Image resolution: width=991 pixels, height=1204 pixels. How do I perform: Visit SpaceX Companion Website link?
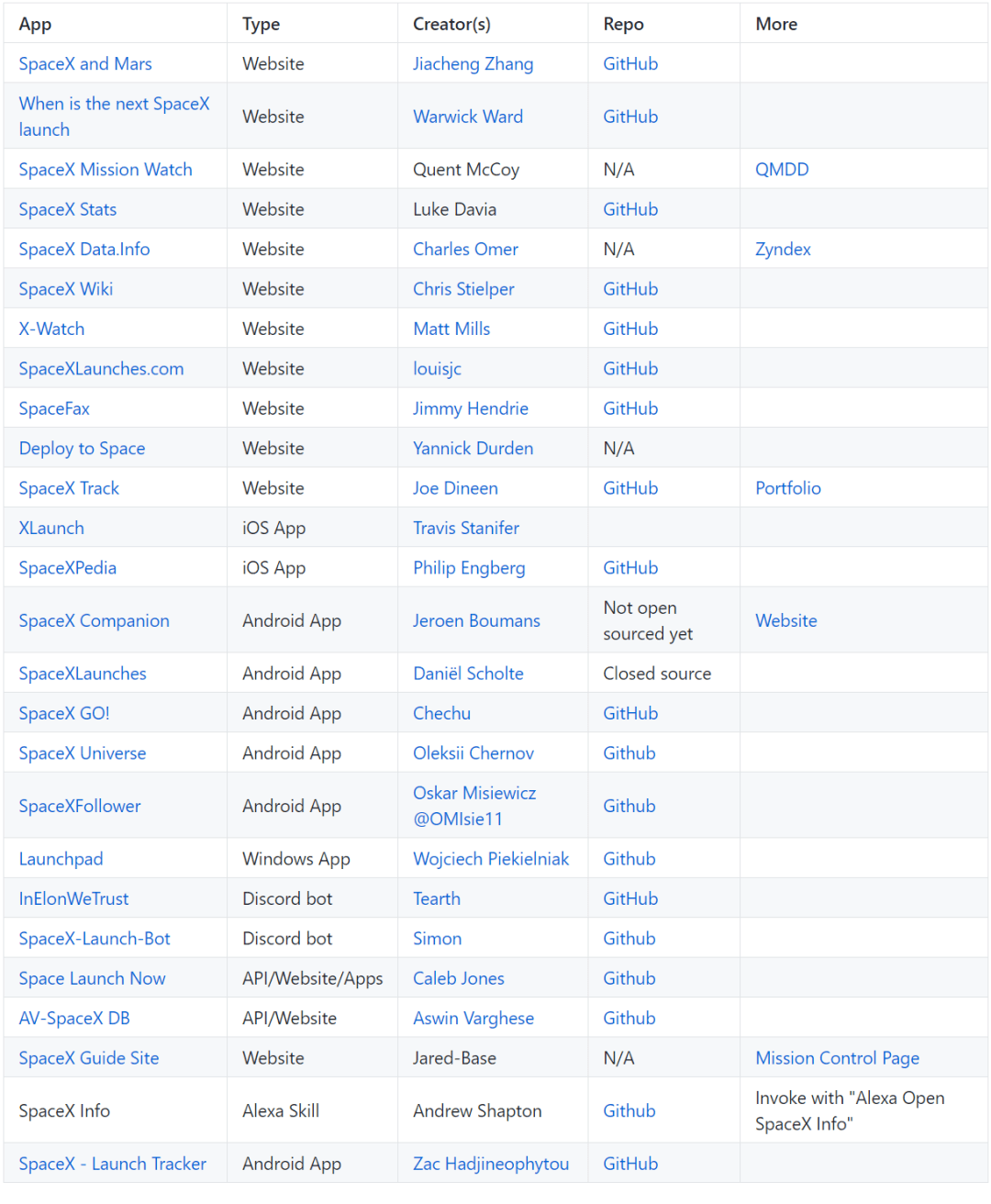pyautogui.click(x=785, y=621)
